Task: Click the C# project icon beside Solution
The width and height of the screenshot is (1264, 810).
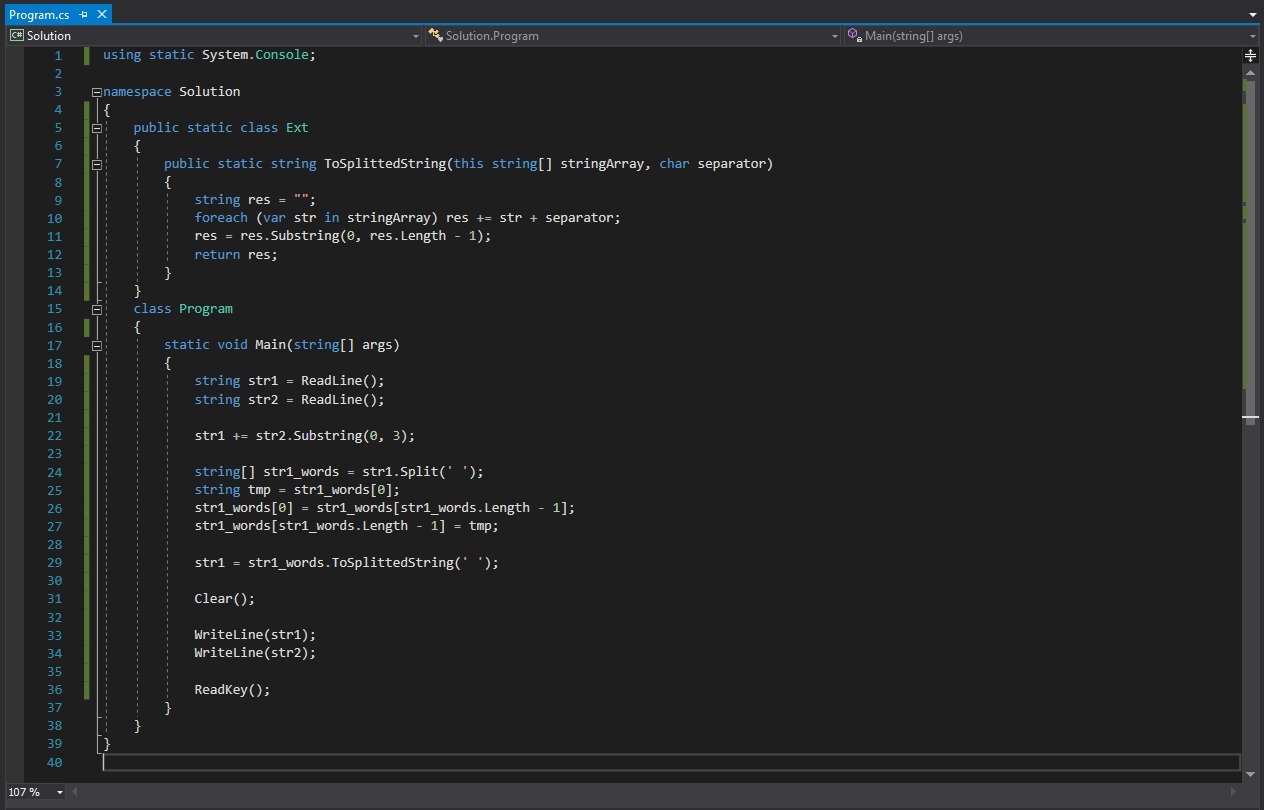Action: click(16, 36)
